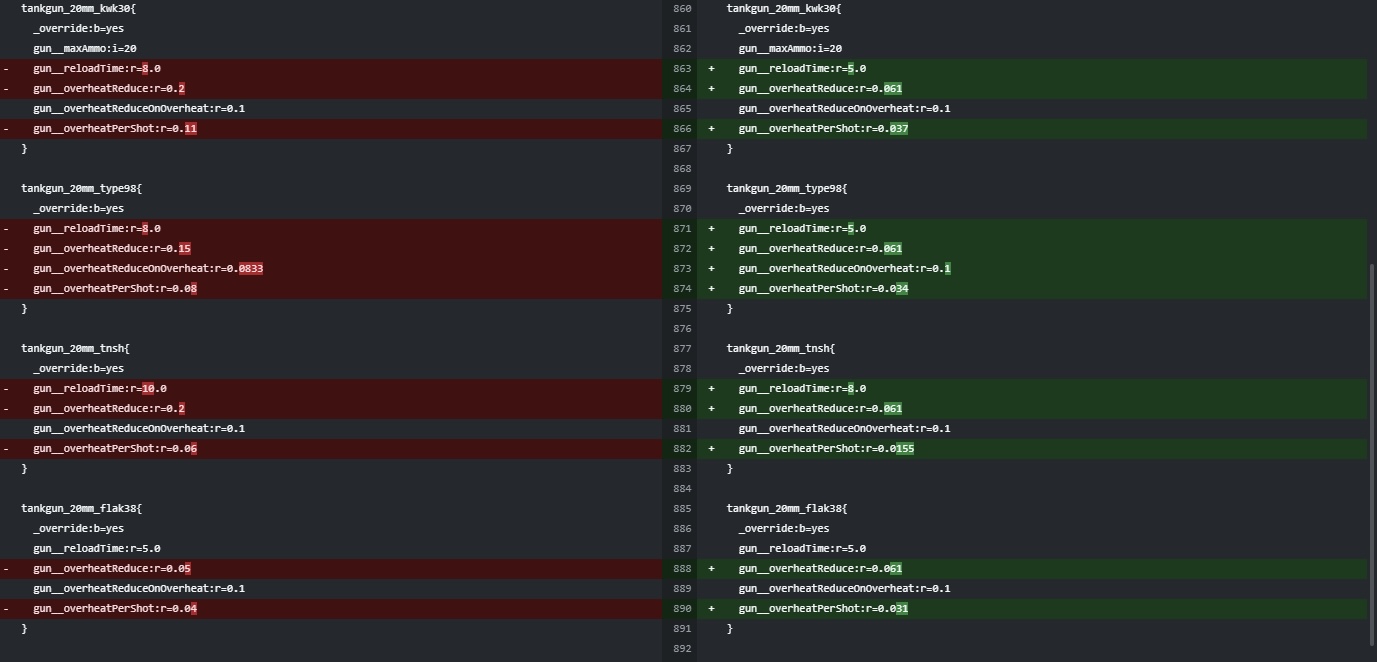Select line number 860 at the top
The height and width of the screenshot is (662, 1377).
coord(682,9)
